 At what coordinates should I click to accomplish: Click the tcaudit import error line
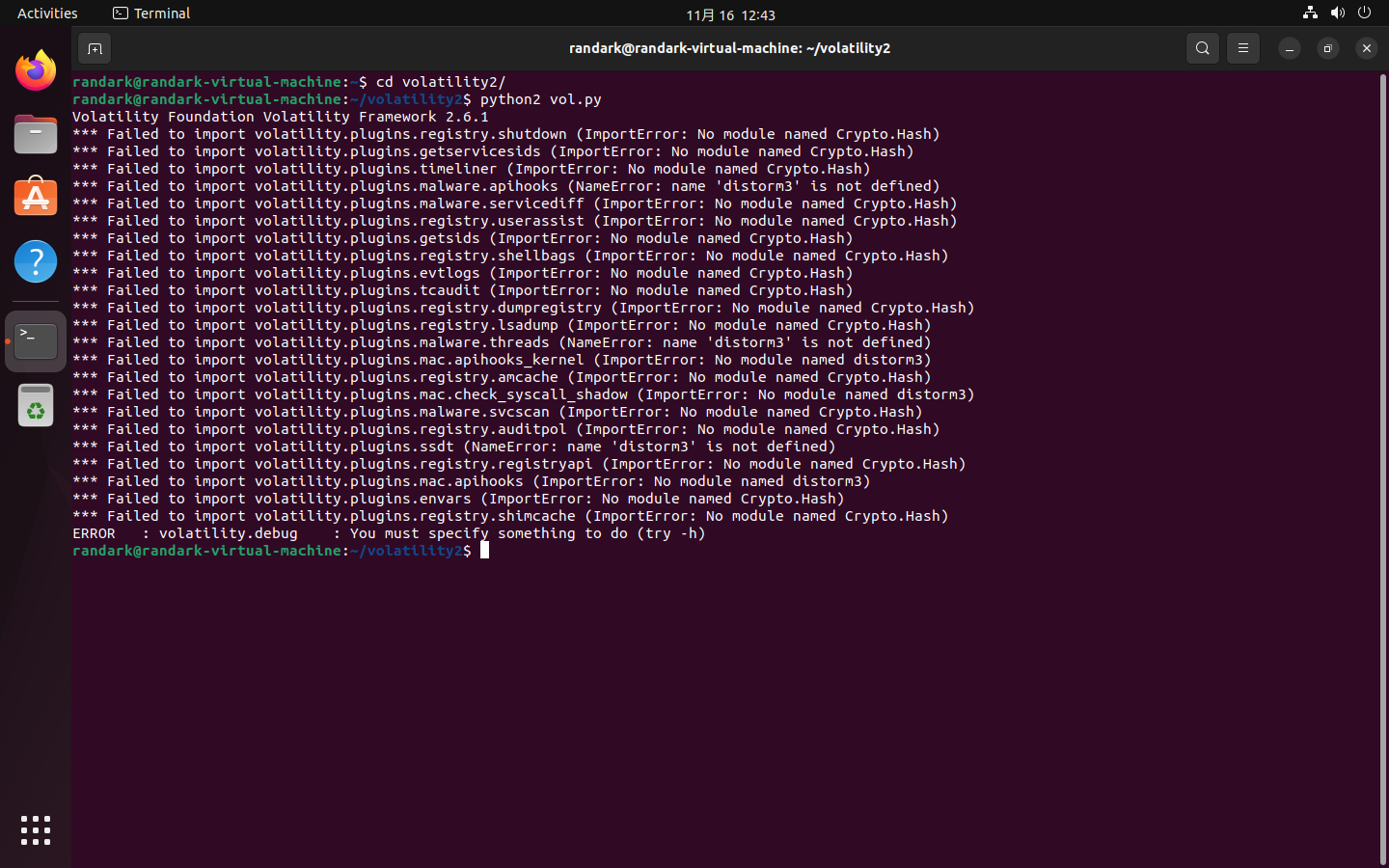pos(463,290)
